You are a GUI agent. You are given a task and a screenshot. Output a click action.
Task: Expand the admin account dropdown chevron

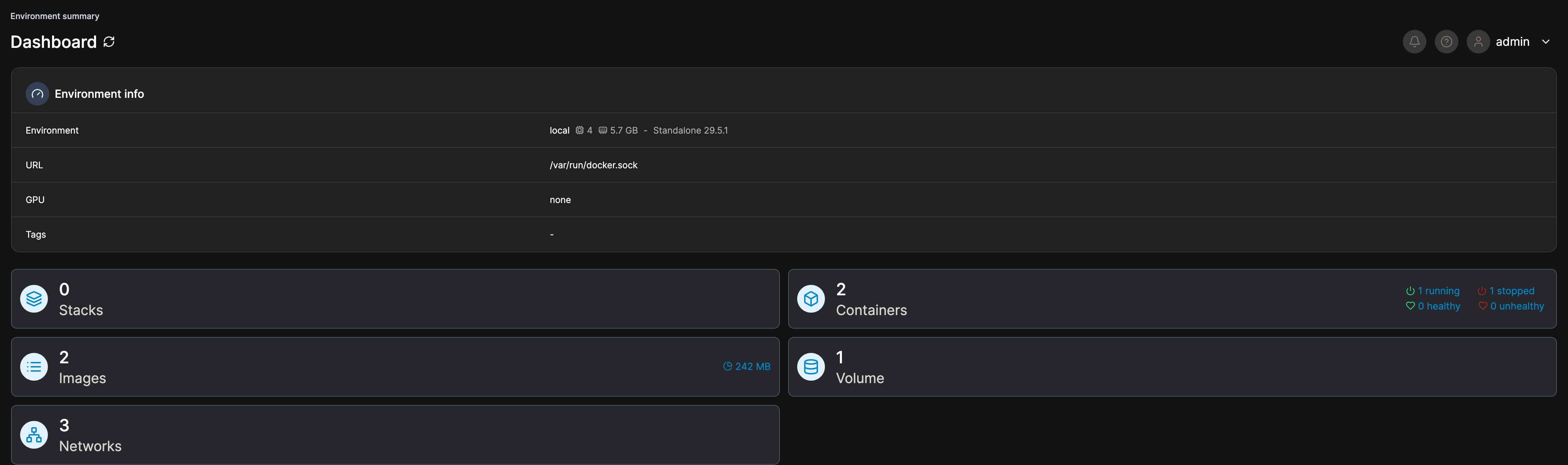tap(1545, 42)
